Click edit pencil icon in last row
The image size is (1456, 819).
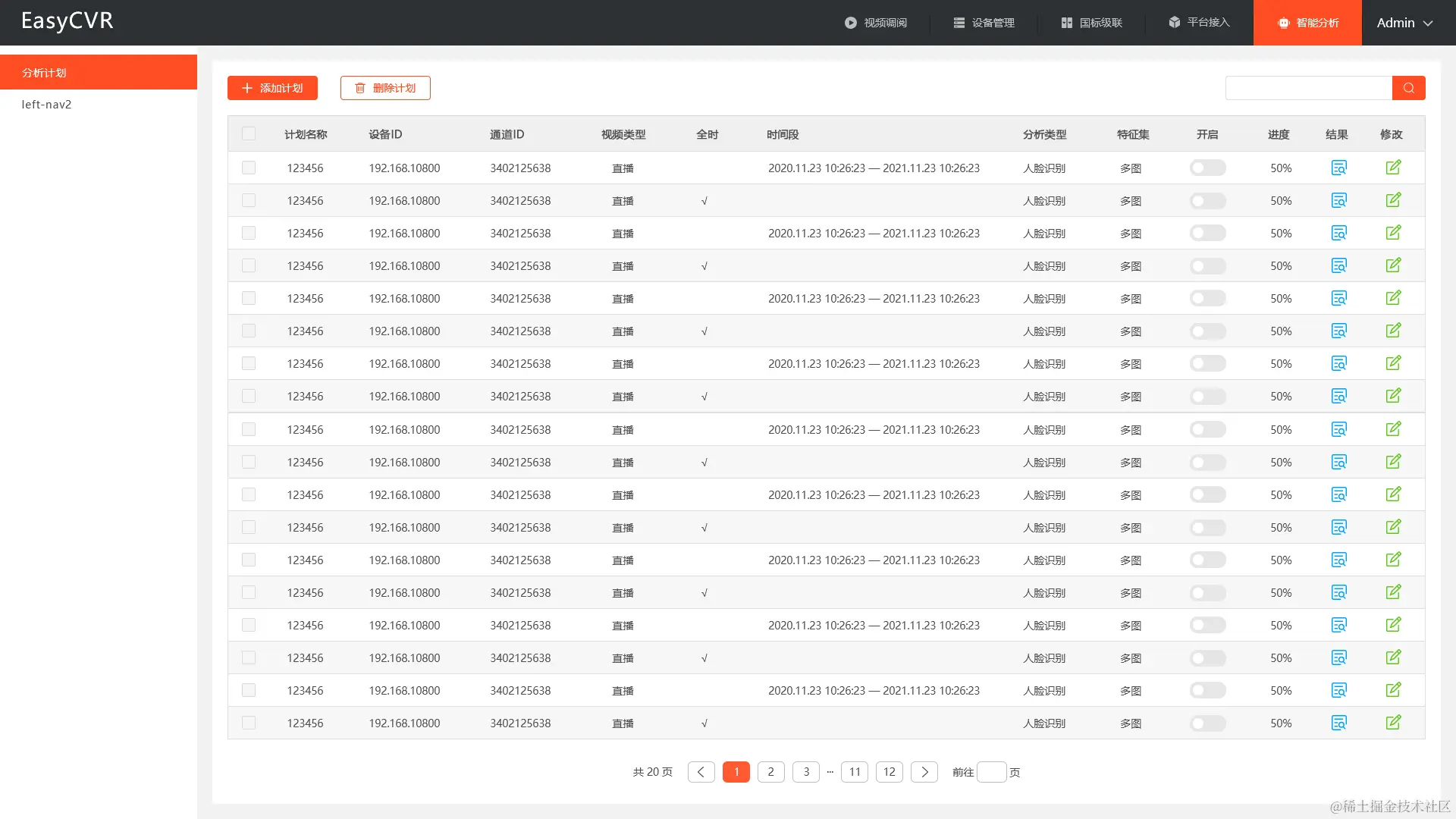coord(1393,723)
